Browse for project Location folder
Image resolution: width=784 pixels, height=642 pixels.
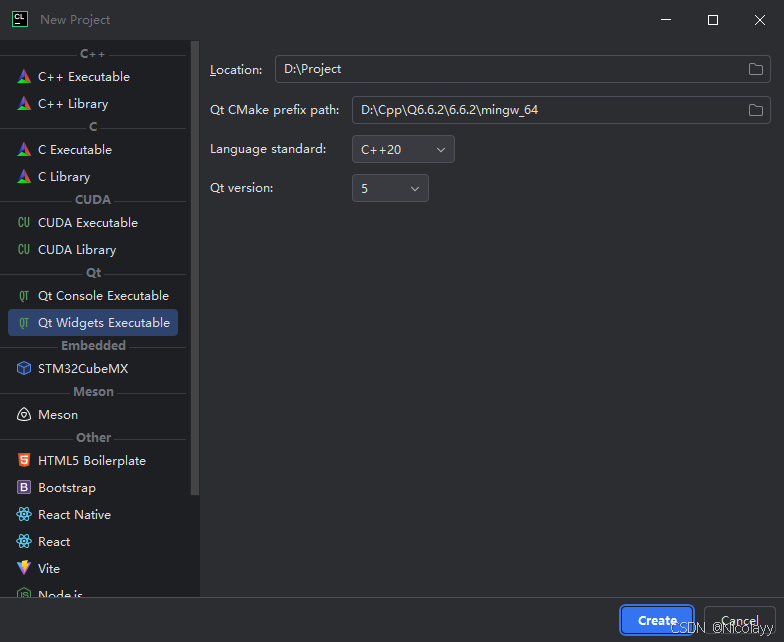756,69
